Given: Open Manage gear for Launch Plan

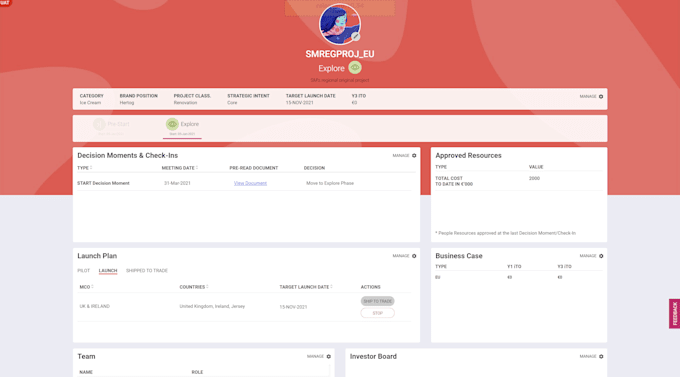Looking at the screenshot, I should (x=414, y=256).
